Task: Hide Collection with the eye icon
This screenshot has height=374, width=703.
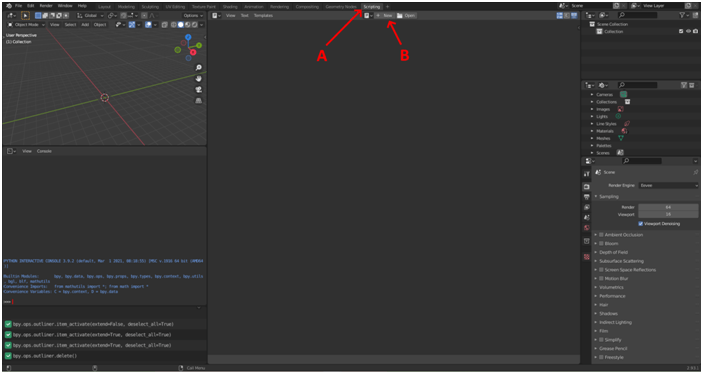Action: (x=688, y=31)
